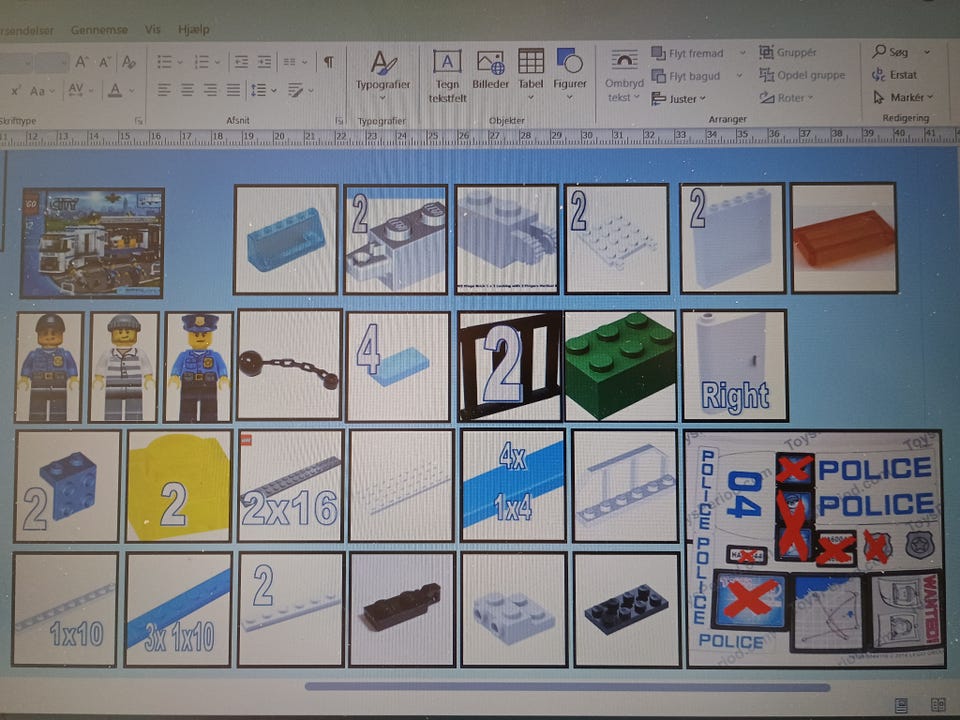Select the ball and chain picture
Image resolution: width=960 pixels, height=720 pixels.
[x=290, y=364]
